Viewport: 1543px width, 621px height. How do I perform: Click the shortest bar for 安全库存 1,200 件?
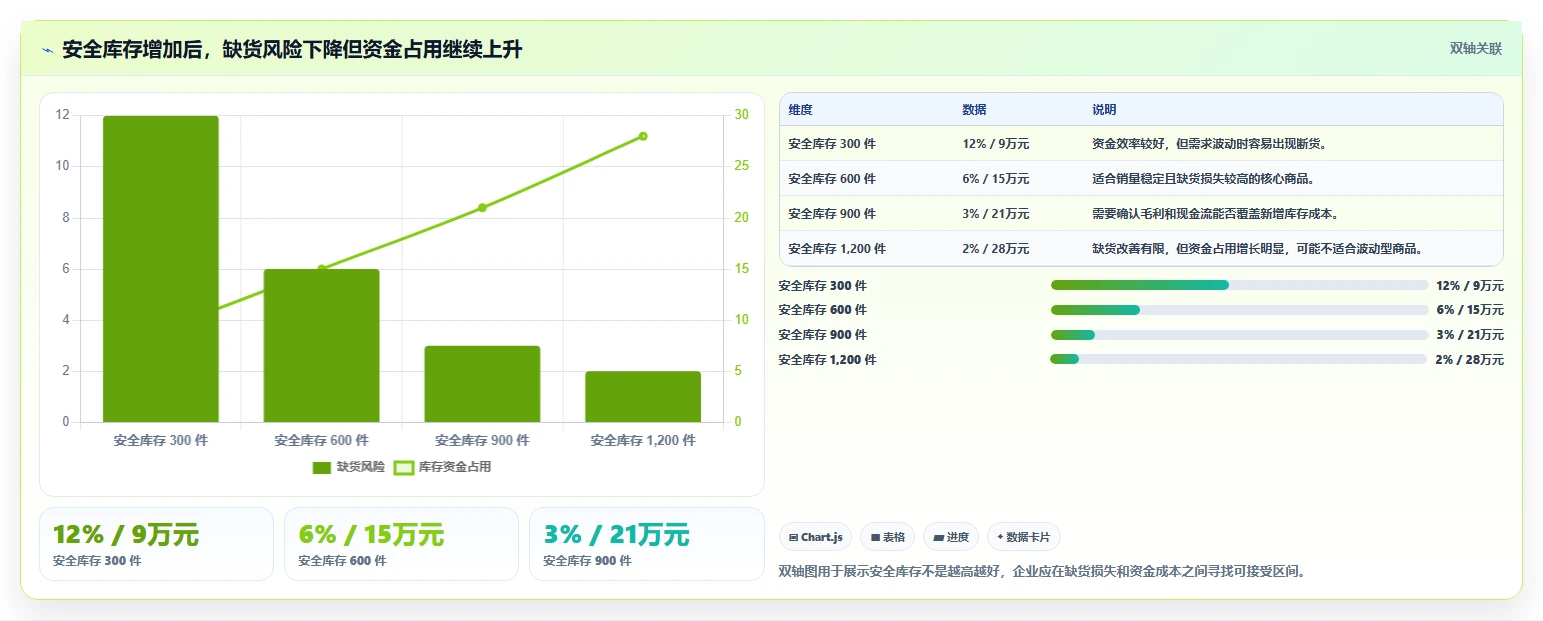click(x=643, y=397)
